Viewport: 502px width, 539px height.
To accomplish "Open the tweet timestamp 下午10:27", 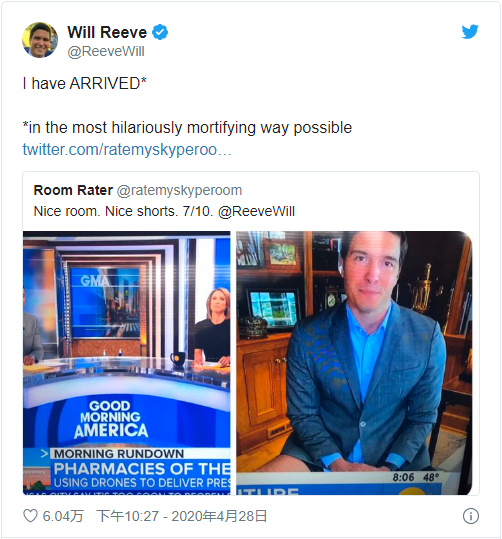I will (128, 516).
